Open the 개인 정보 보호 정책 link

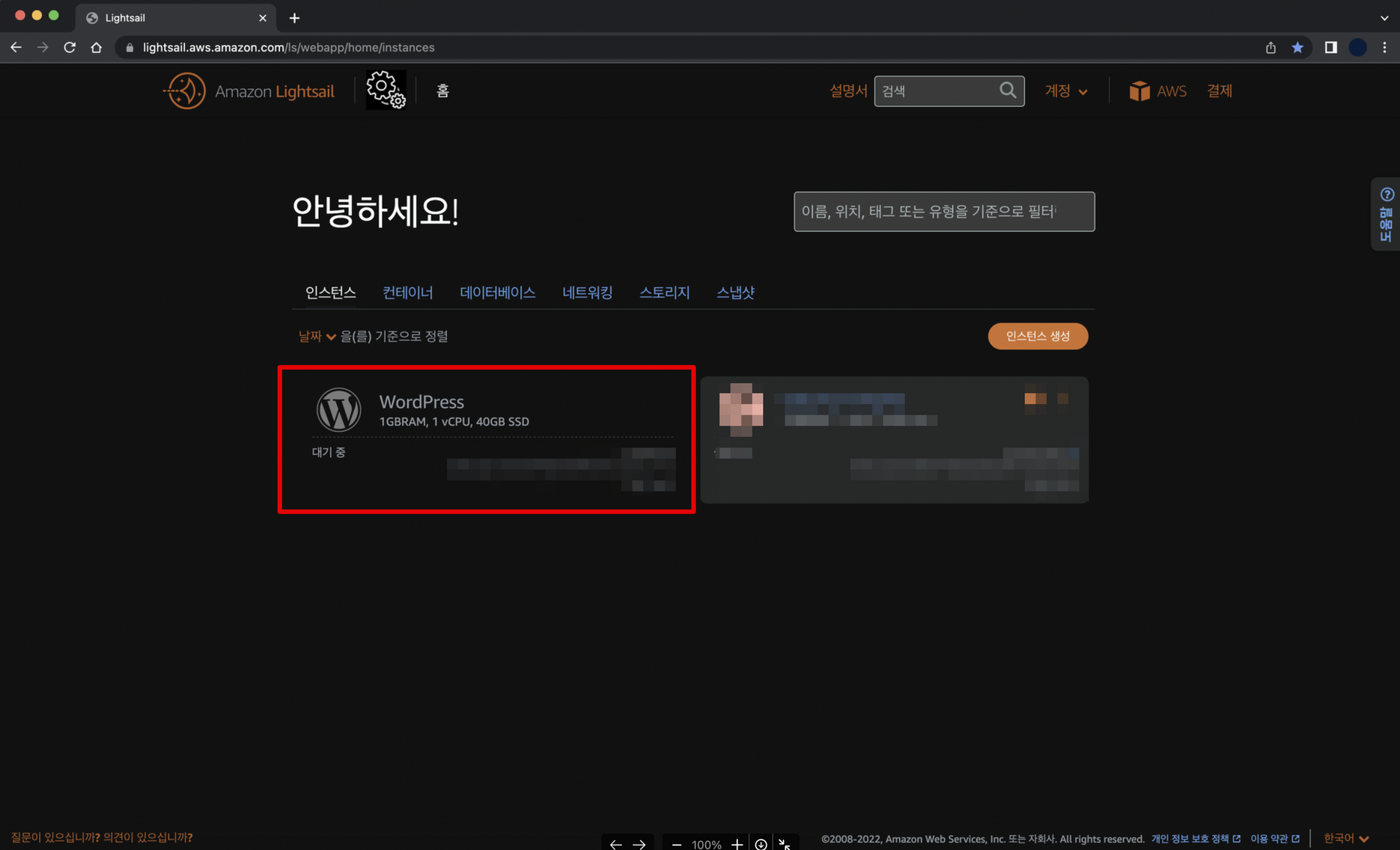coord(1195,839)
